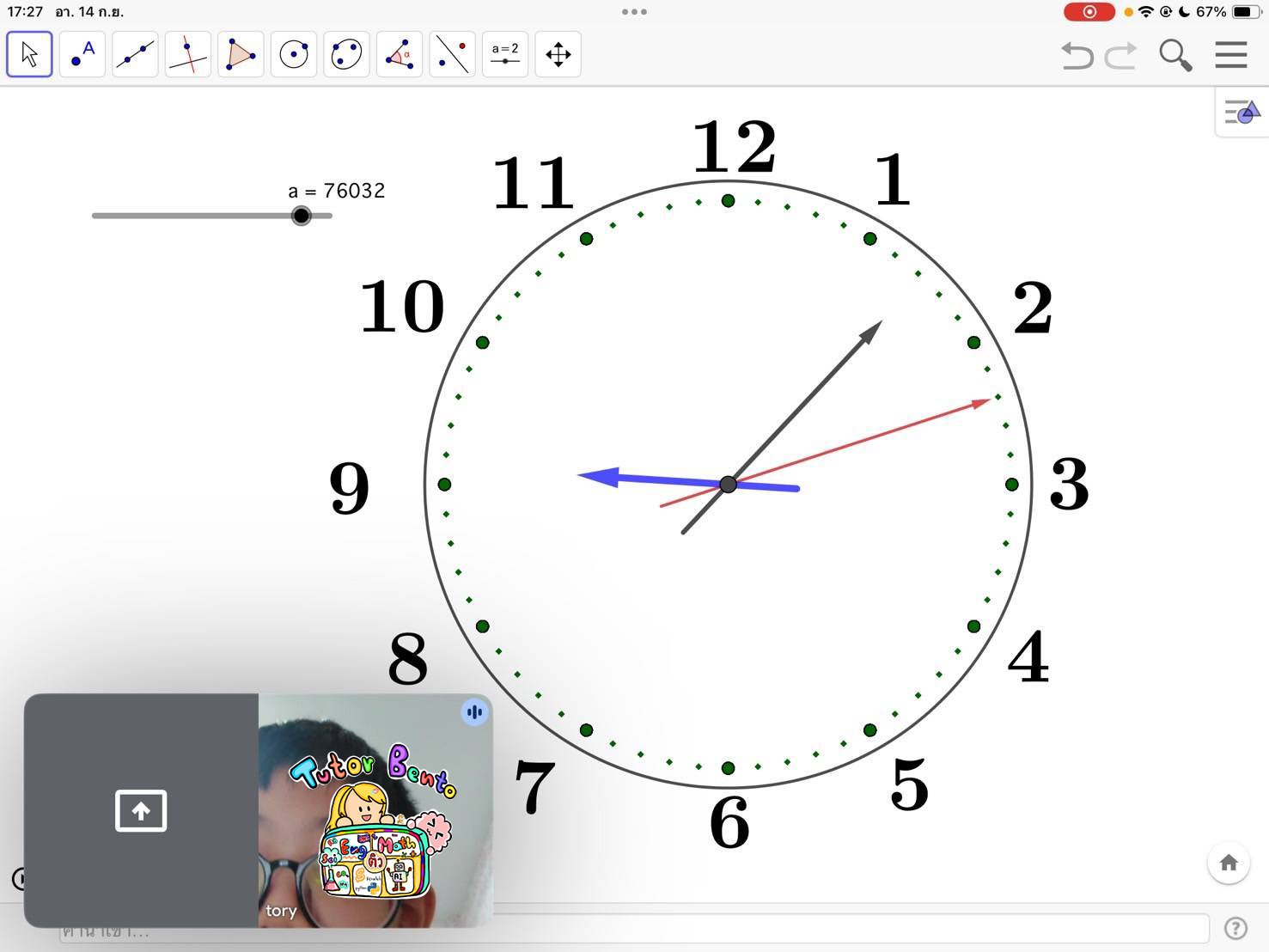
Task: Select the Point tool
Action: [x=82, y=53]
